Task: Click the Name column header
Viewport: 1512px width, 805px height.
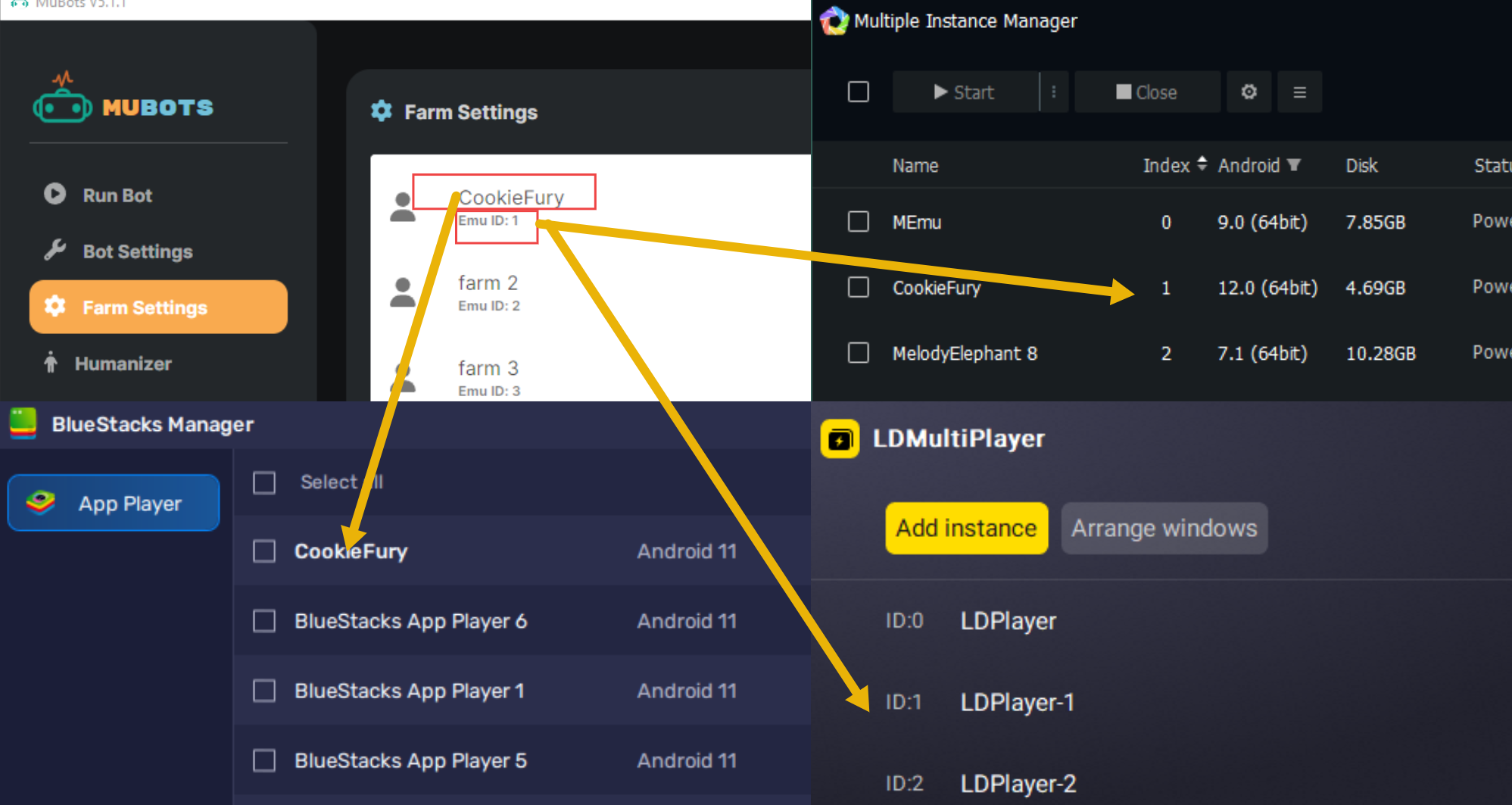Action: [915, 165]
